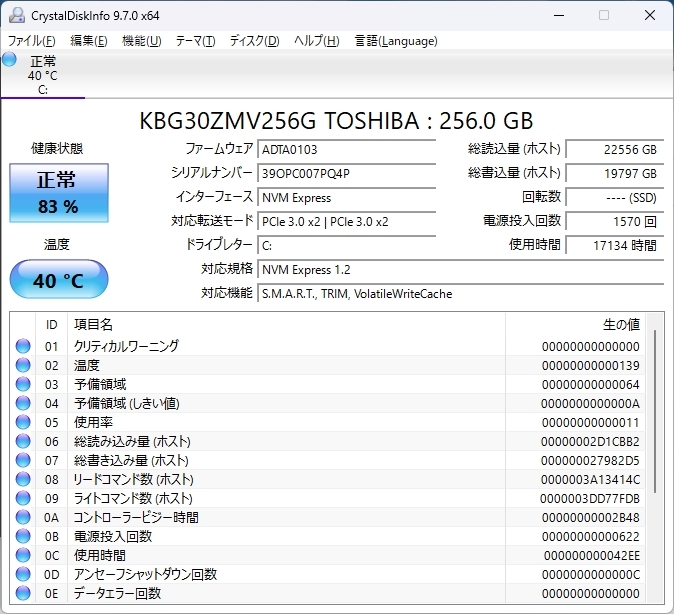Click status icon for ID 0D アンセーフシャットダウン回数
674x614 pixels.
click(23, 574)
